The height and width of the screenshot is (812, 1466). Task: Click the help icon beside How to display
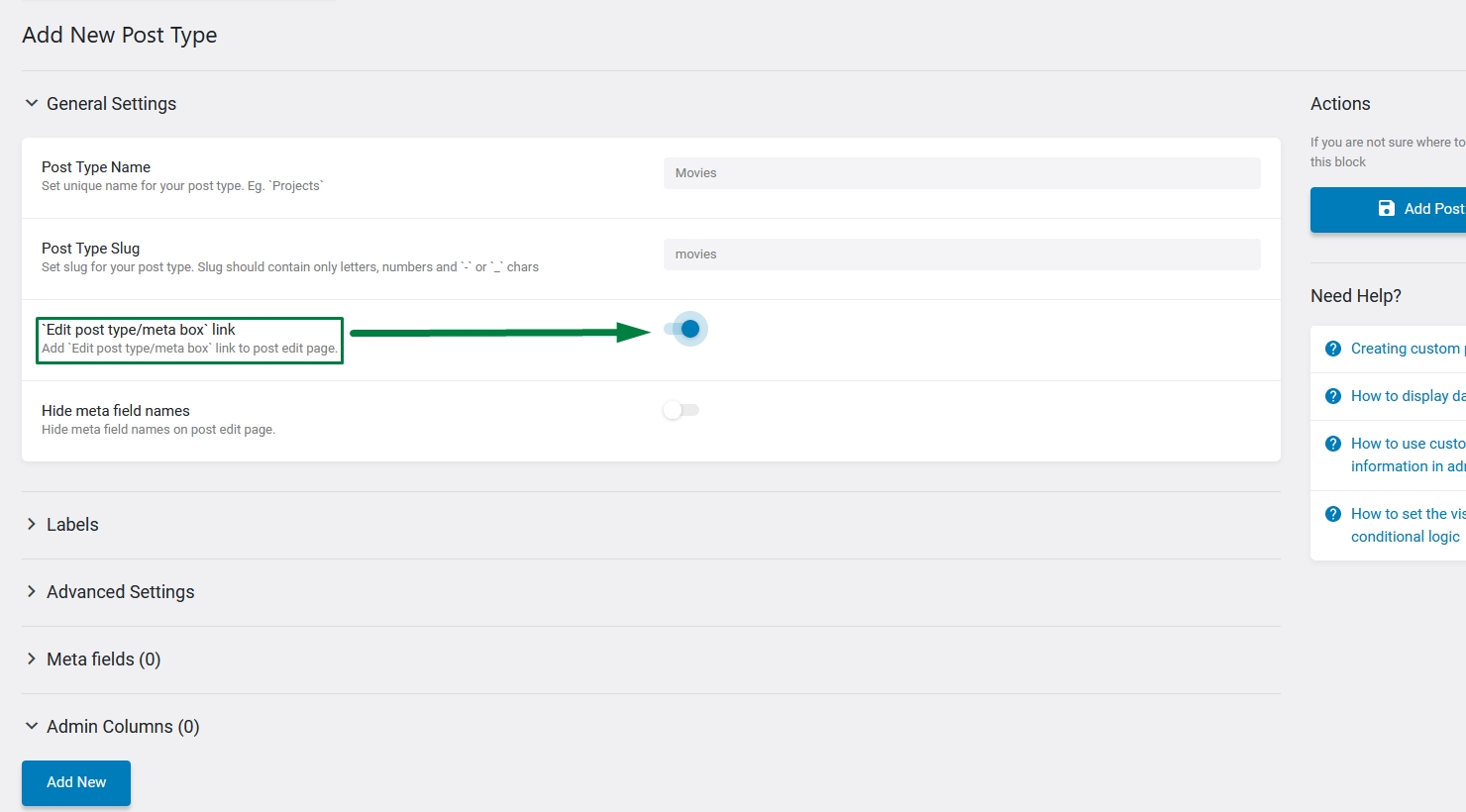tap(1333, 396)
